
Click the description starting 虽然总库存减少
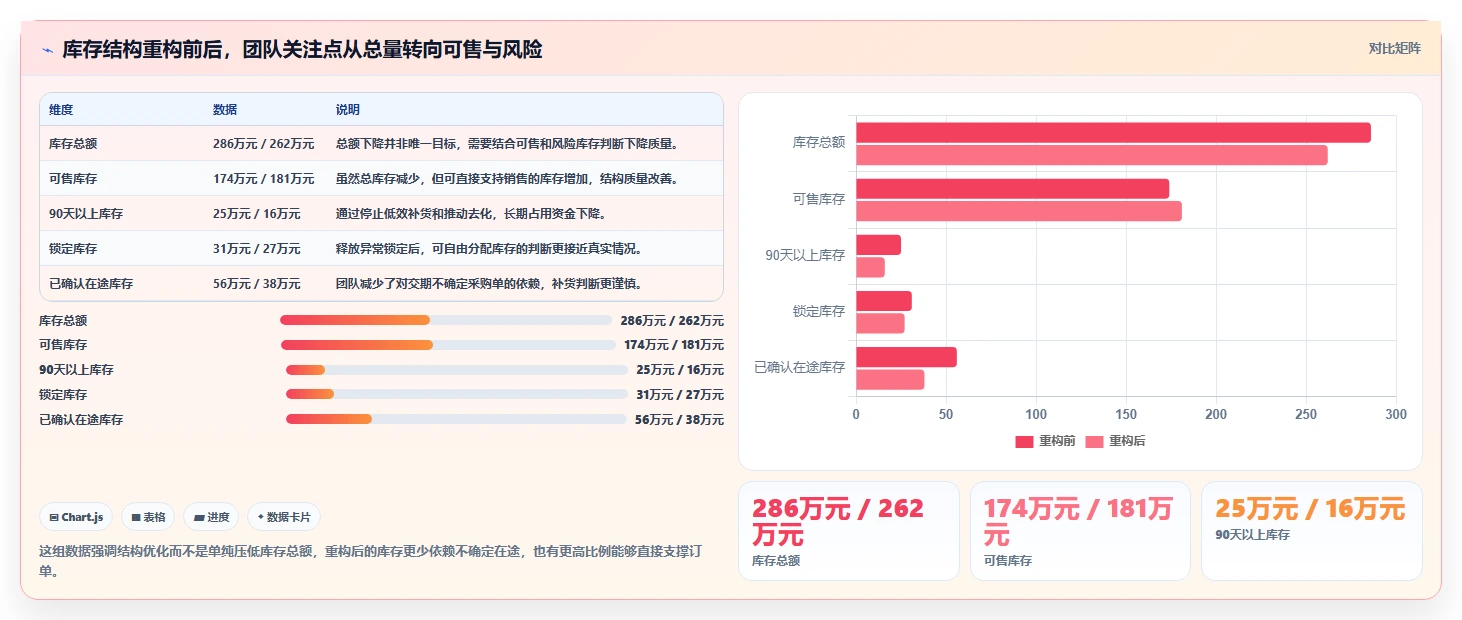pyautogui.click(x=508, y=179)
